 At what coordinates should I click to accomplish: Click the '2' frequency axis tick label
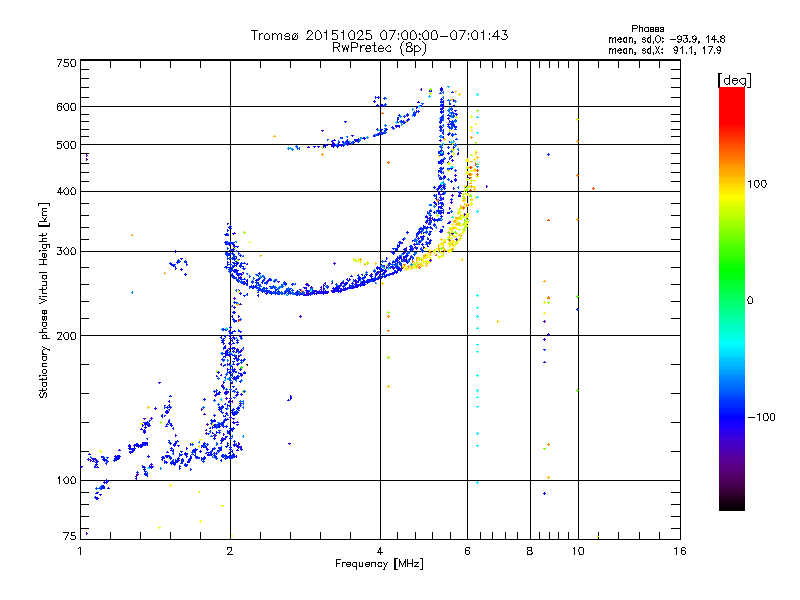[230, 551]
